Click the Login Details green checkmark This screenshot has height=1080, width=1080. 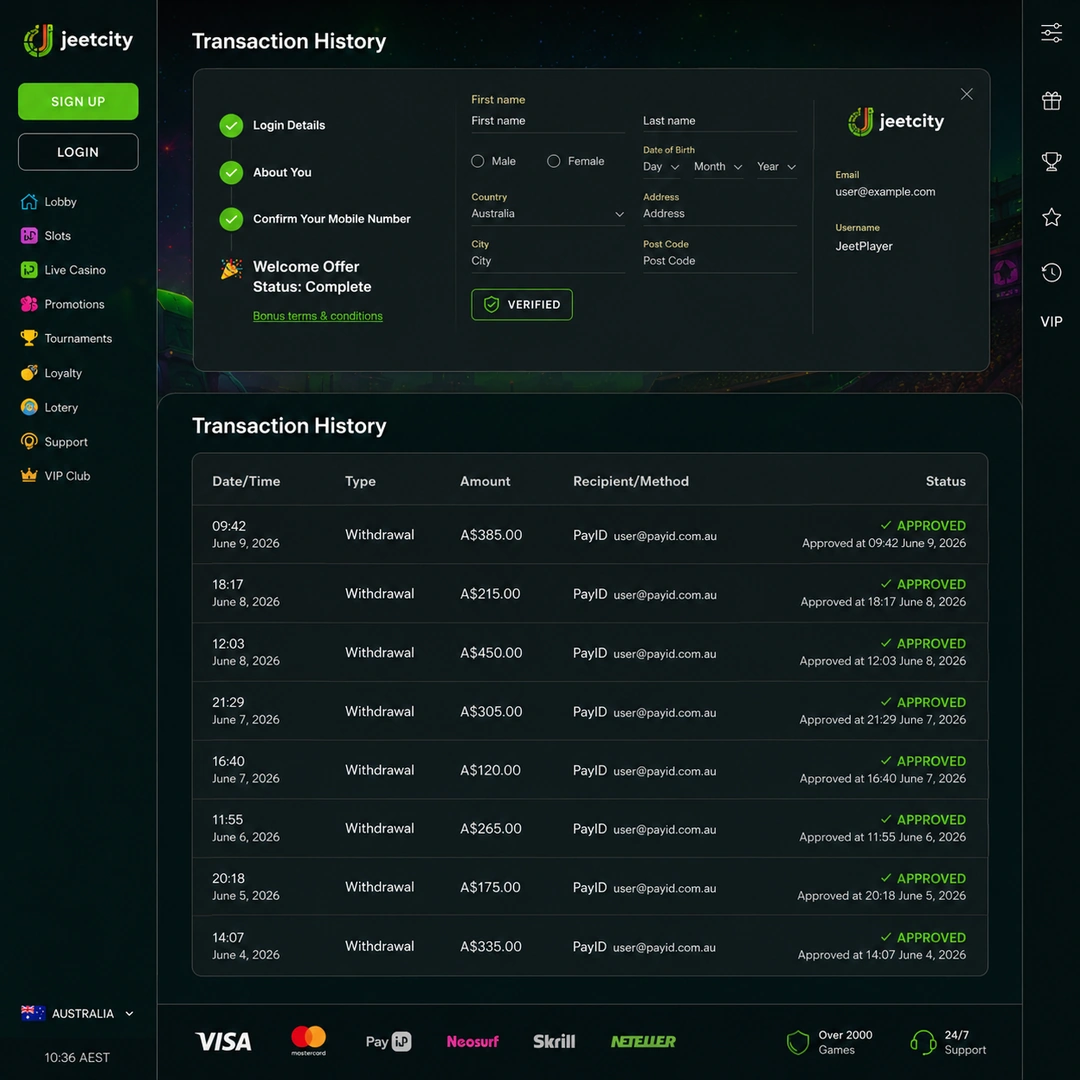pyautogui.click(x=231, y=125)
